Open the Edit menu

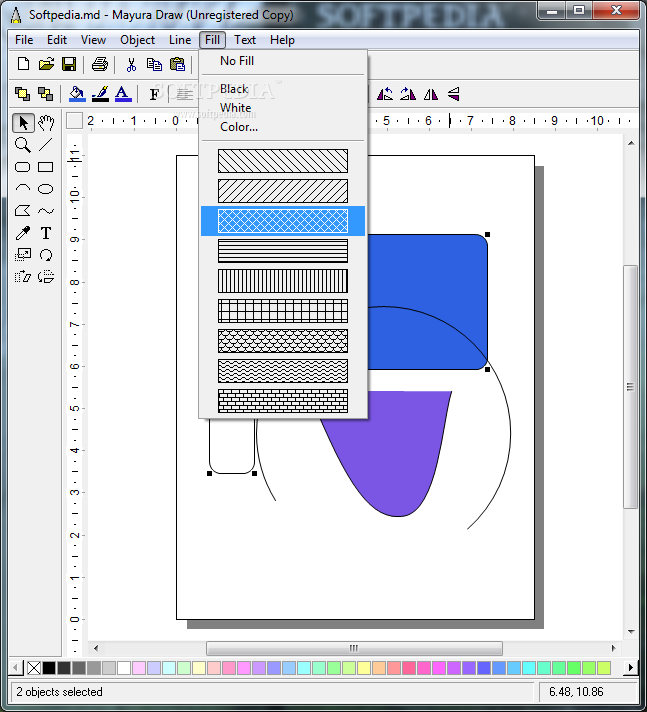[x=57, y=40]
